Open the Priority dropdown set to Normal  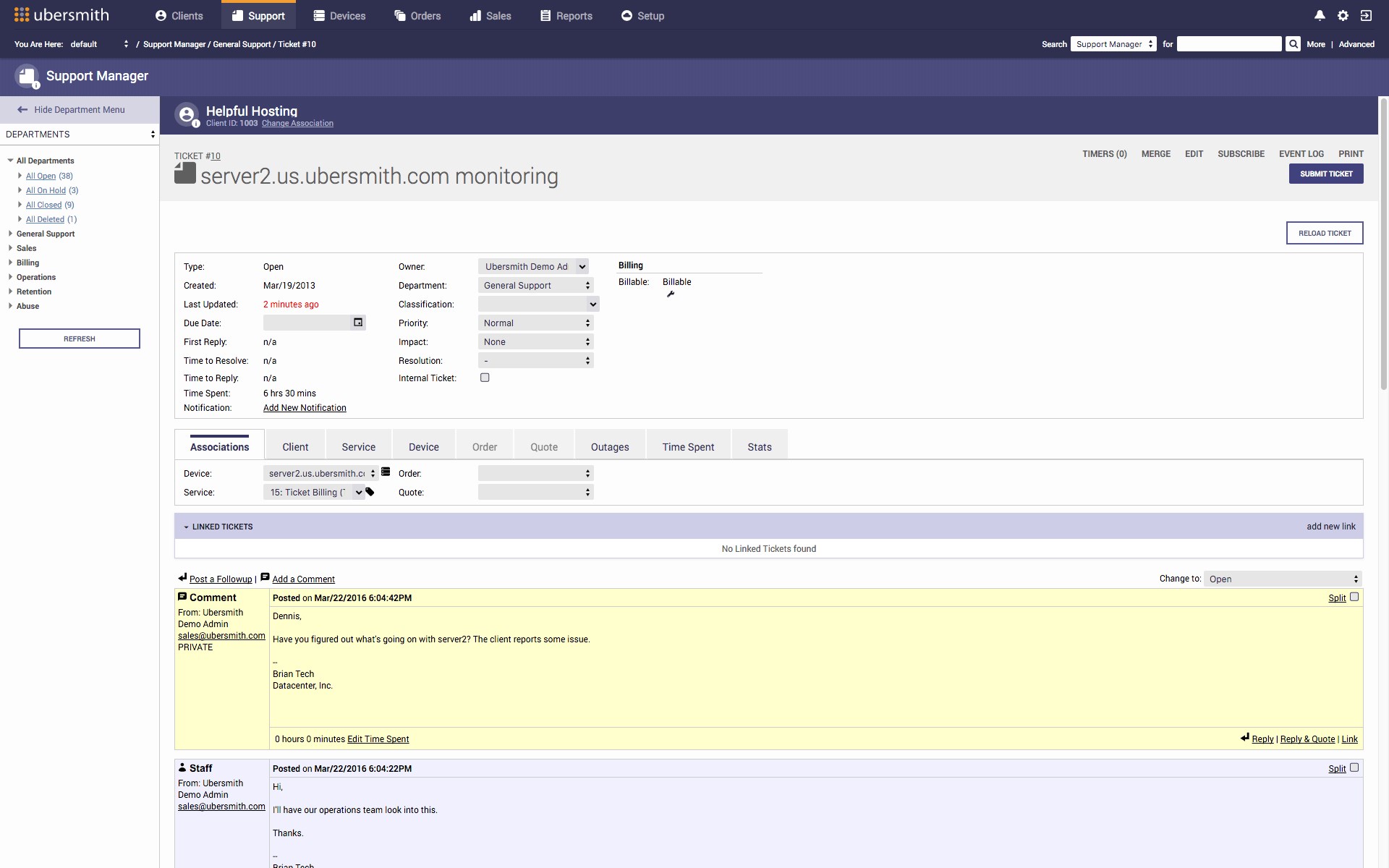(x=536, y=323)
